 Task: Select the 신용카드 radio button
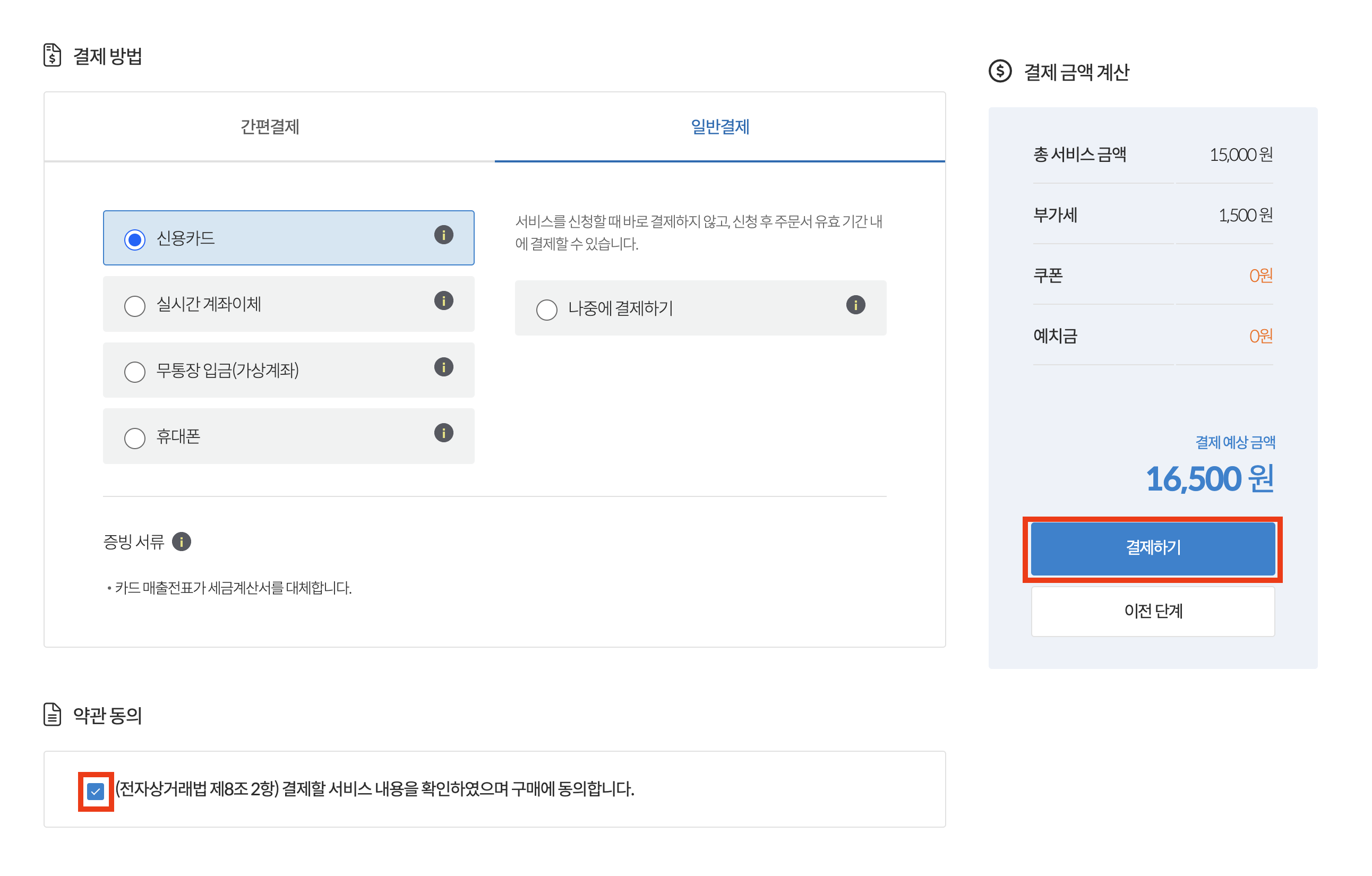pyautogui.click(x=135, y=240)
